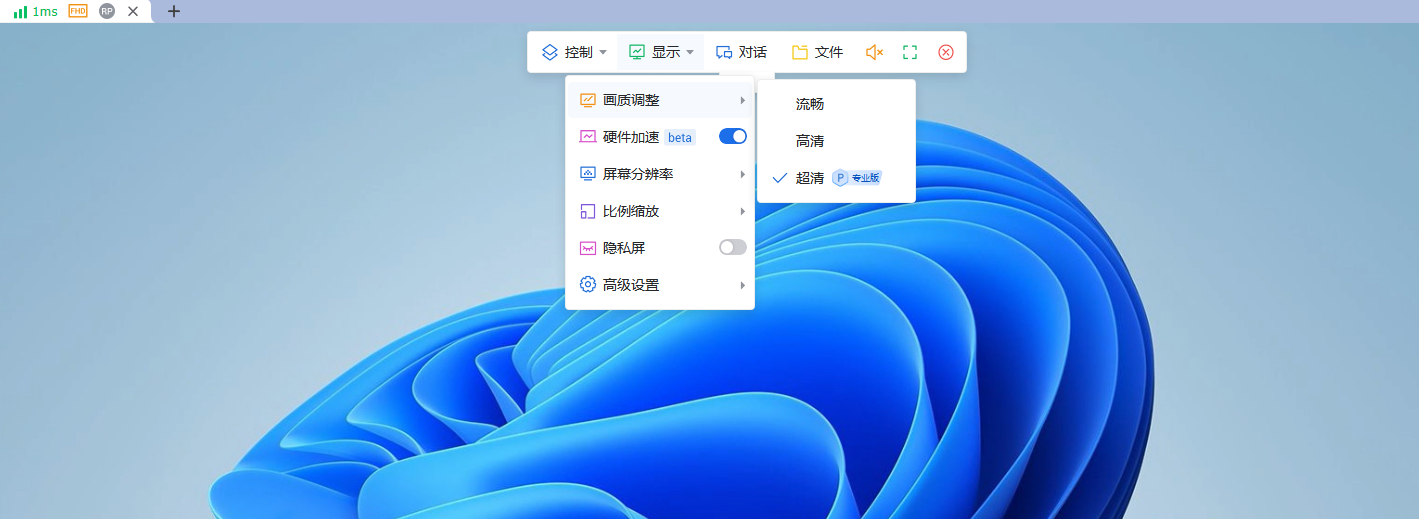The width and height of the screenshot is (1419, 519).
Task: Open the 文件 transfer menu
Action: pyautogui.click(x=817, y=52)
